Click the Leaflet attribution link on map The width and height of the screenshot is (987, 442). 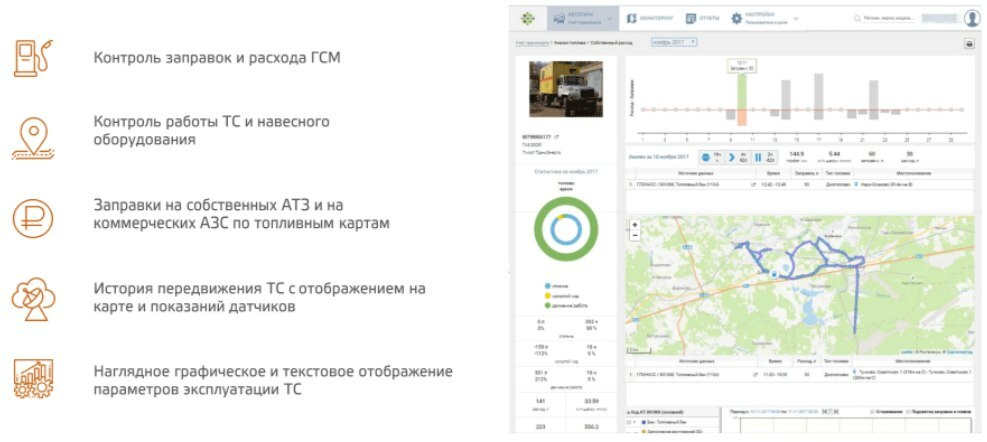(x=907, y=352)
